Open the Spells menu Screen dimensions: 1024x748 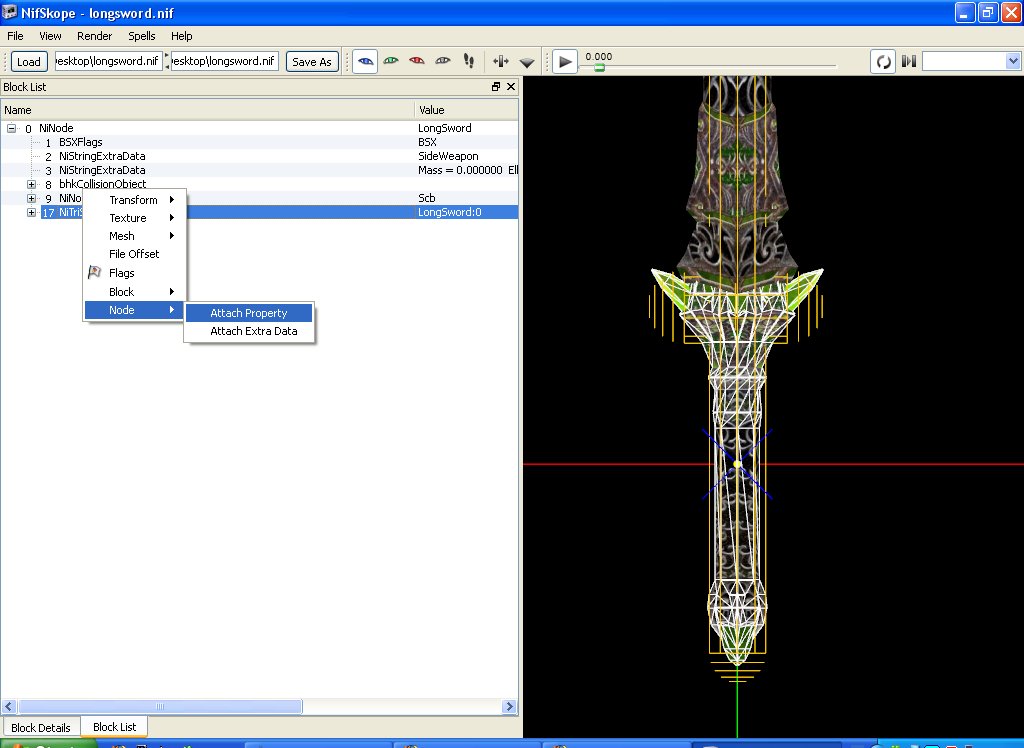[142, 36]
